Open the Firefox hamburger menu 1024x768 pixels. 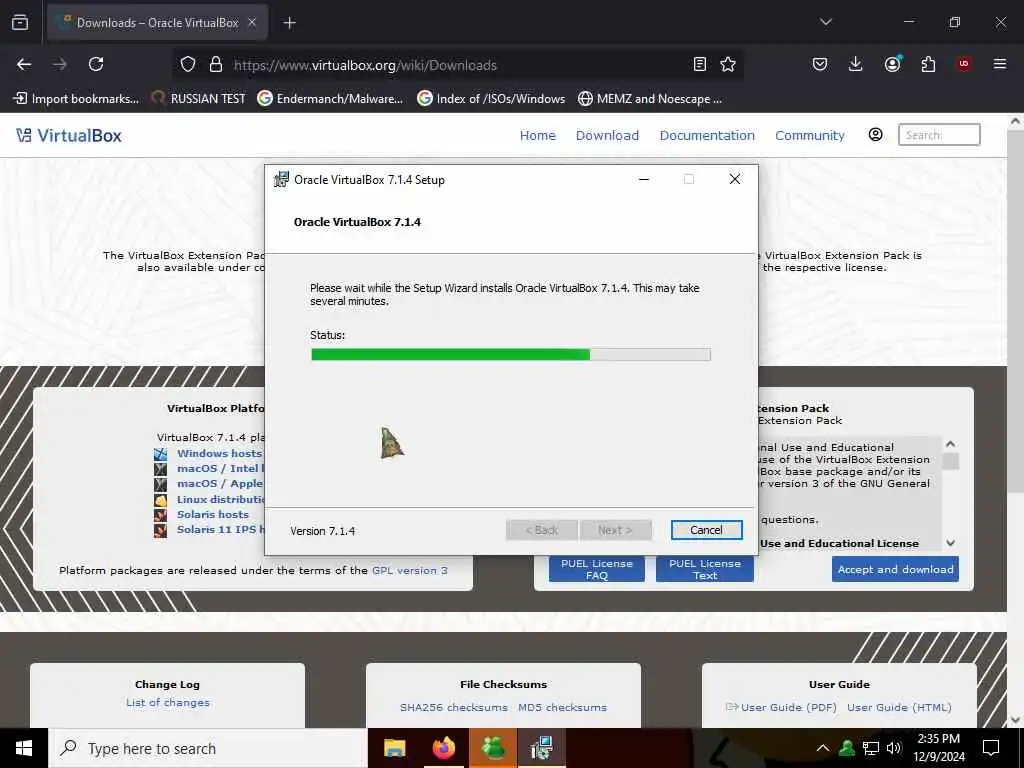[1000, 64]
